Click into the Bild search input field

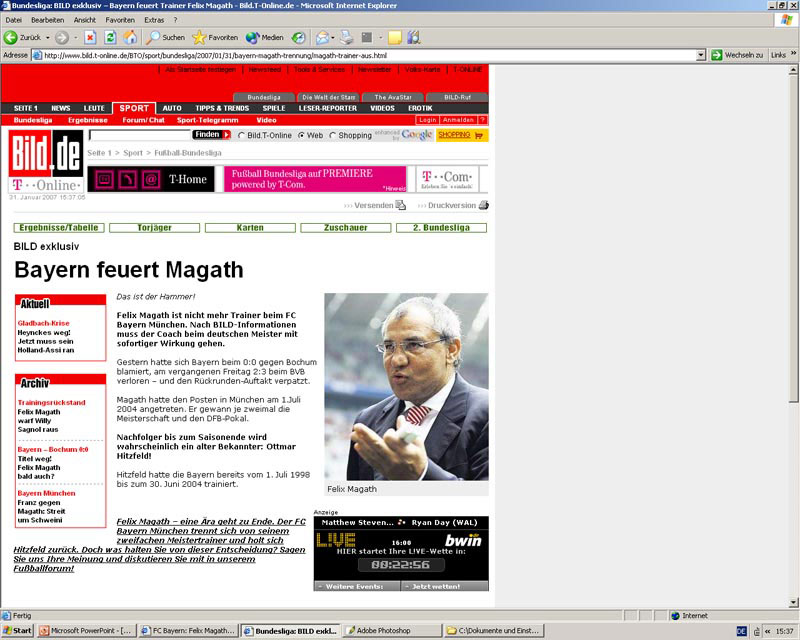tap(140, 135)
